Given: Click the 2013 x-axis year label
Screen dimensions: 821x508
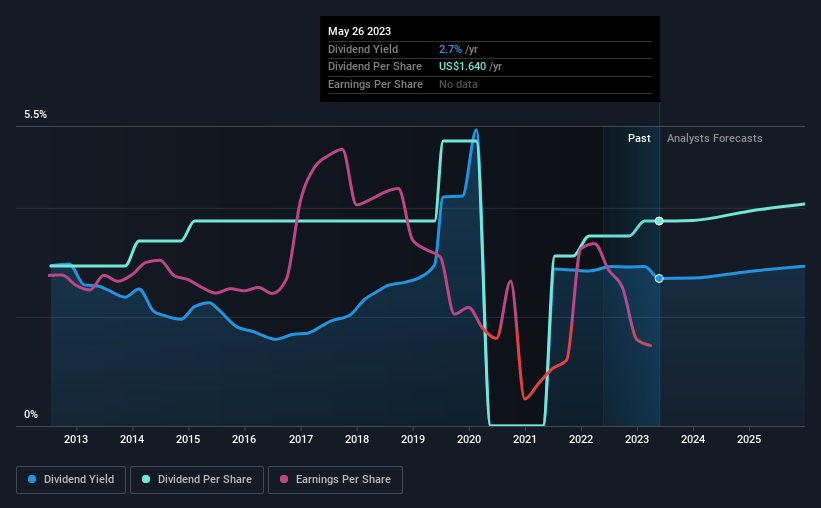Looking at the screenshot, I should [x=76, y=439].
